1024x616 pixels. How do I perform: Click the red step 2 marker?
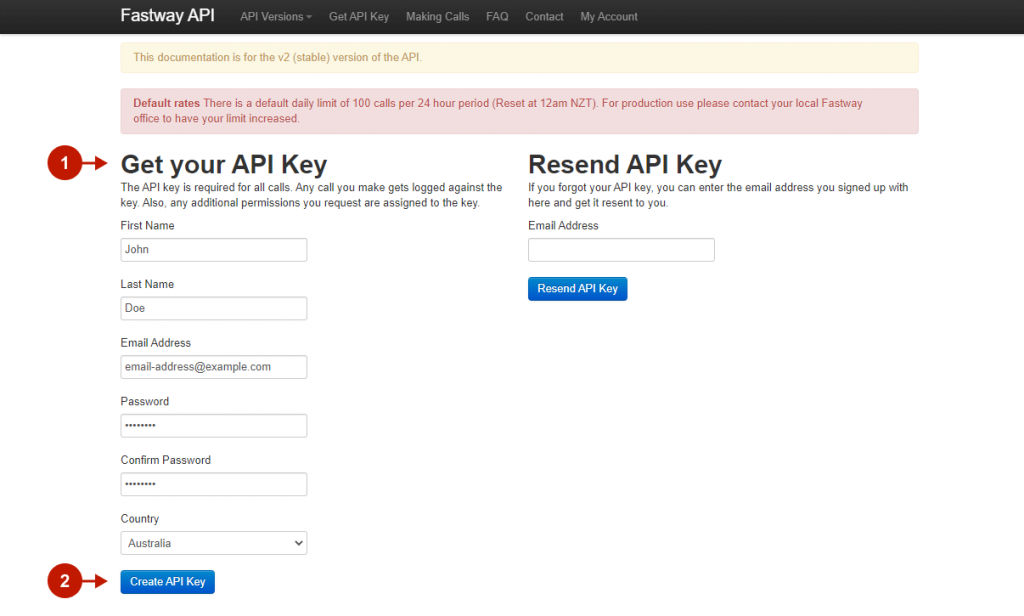click(65, 581)
